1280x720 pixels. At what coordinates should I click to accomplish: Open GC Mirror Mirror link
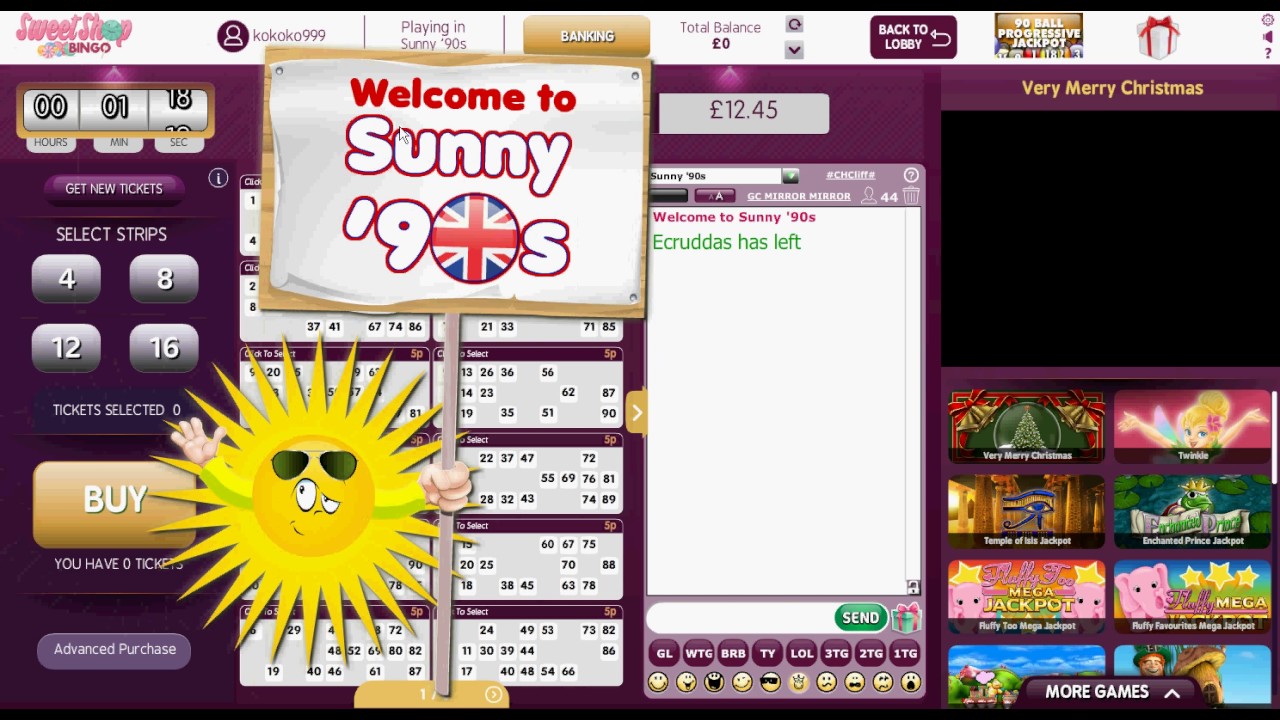pyautogui.click(x=798, y=196)
